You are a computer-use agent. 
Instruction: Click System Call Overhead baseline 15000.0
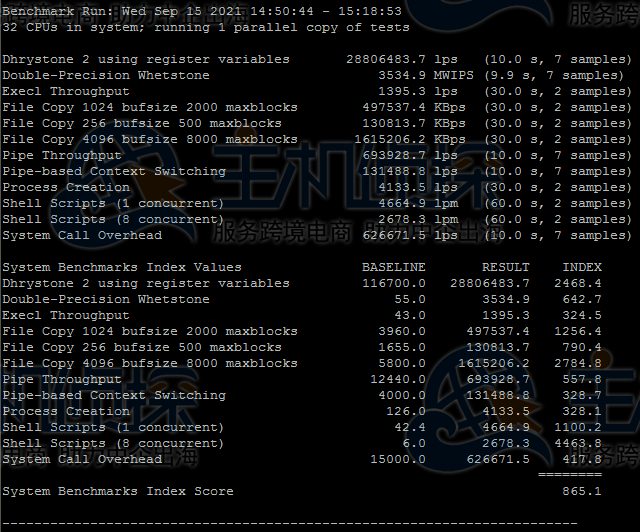pos(398,459)
